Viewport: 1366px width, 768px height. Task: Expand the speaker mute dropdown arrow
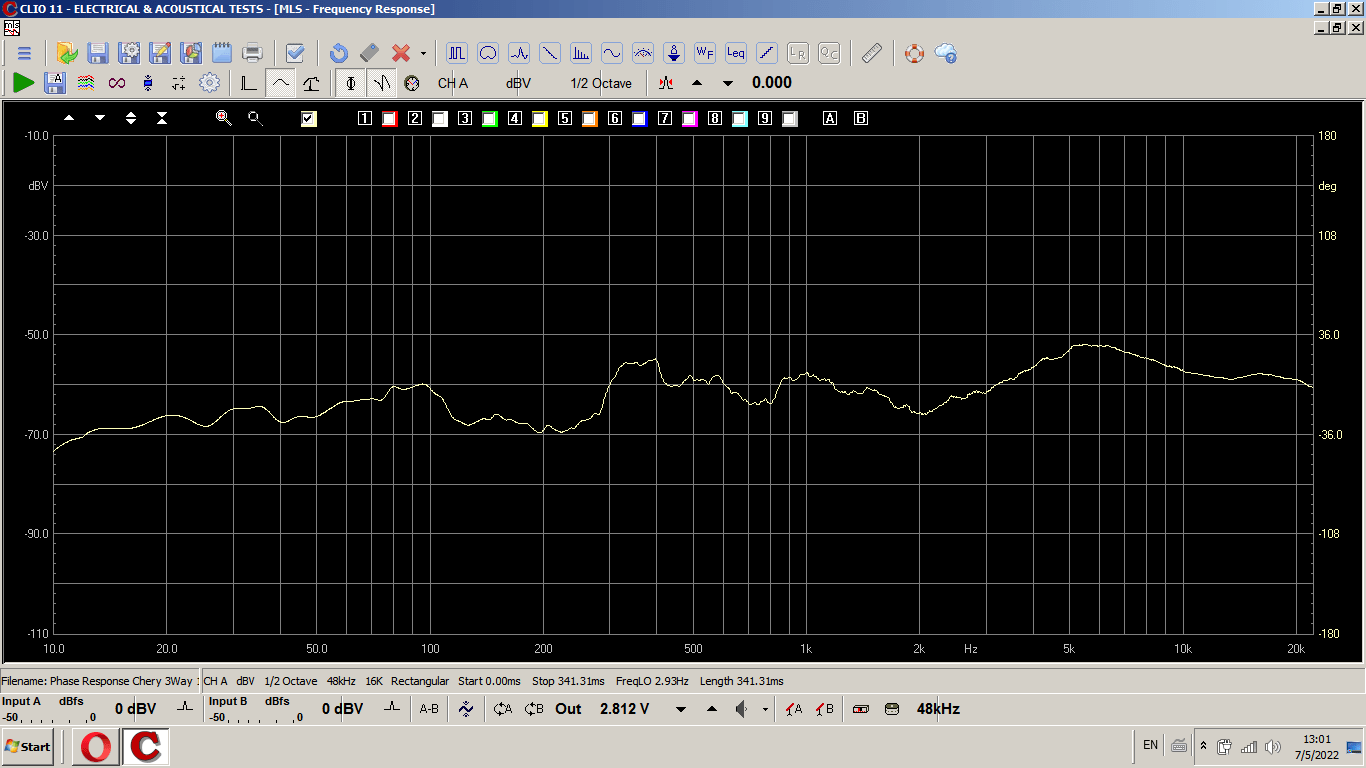click(765, 709)
